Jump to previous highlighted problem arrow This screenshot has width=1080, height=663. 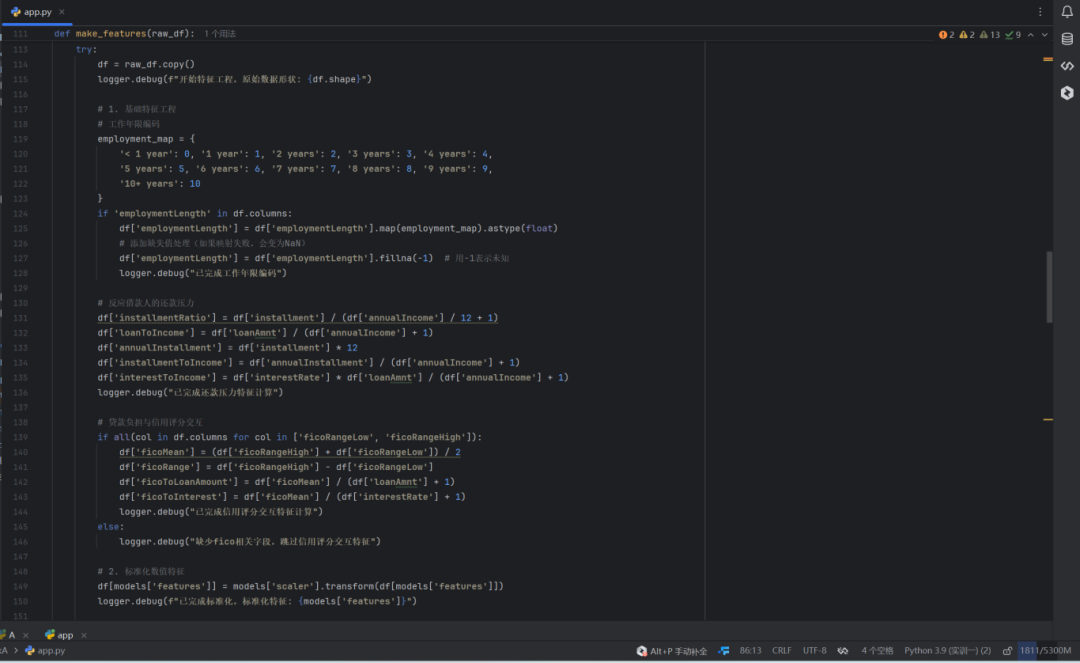[x=1031, y=35]
